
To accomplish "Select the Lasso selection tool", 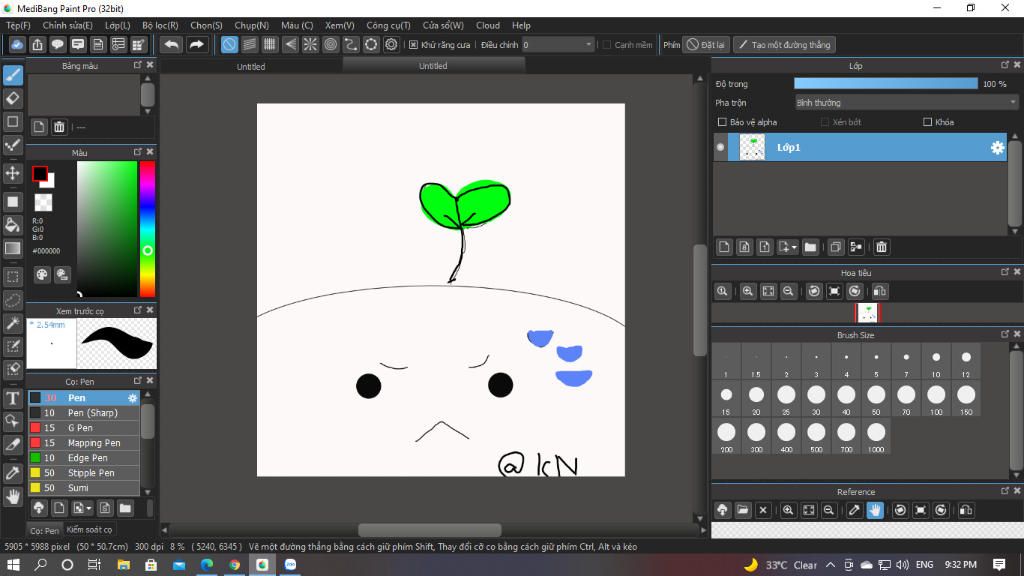I will coord(12,300).
